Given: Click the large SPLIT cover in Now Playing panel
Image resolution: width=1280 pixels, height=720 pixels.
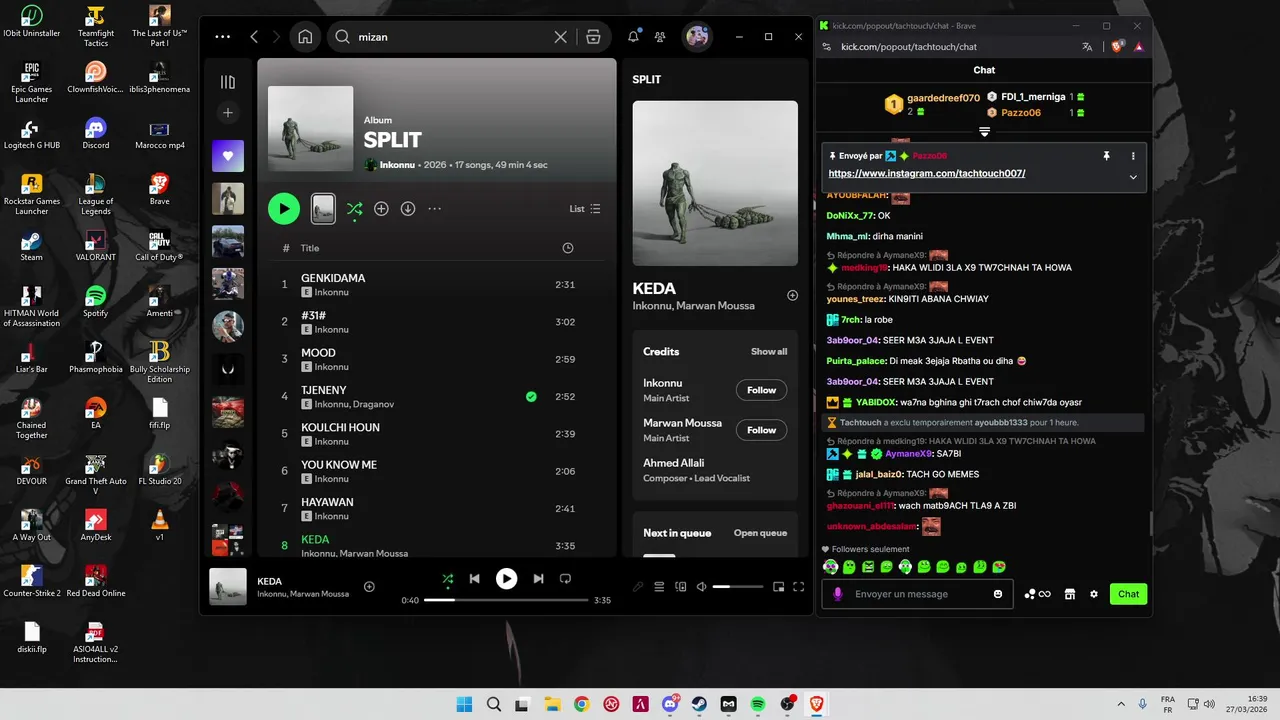Looking at the screenshot, I should (x=715, y=183).
